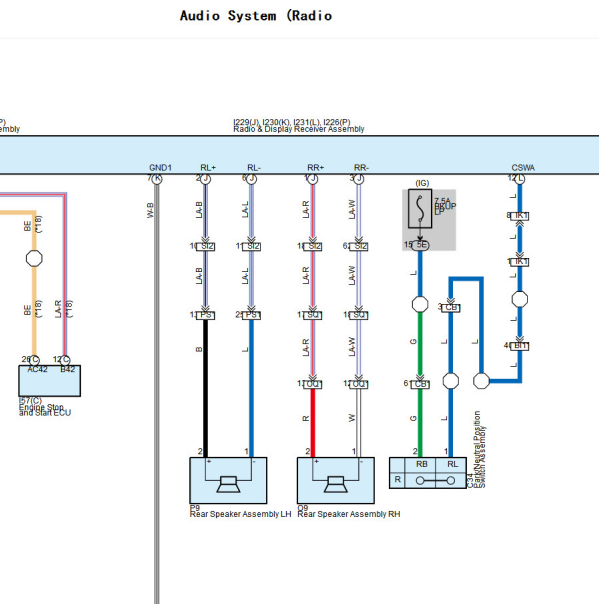This screenshot has height=604, width=599.
Task: Click the thick black B wire segment
Action: pyautogui.click(x=206, y=388)
